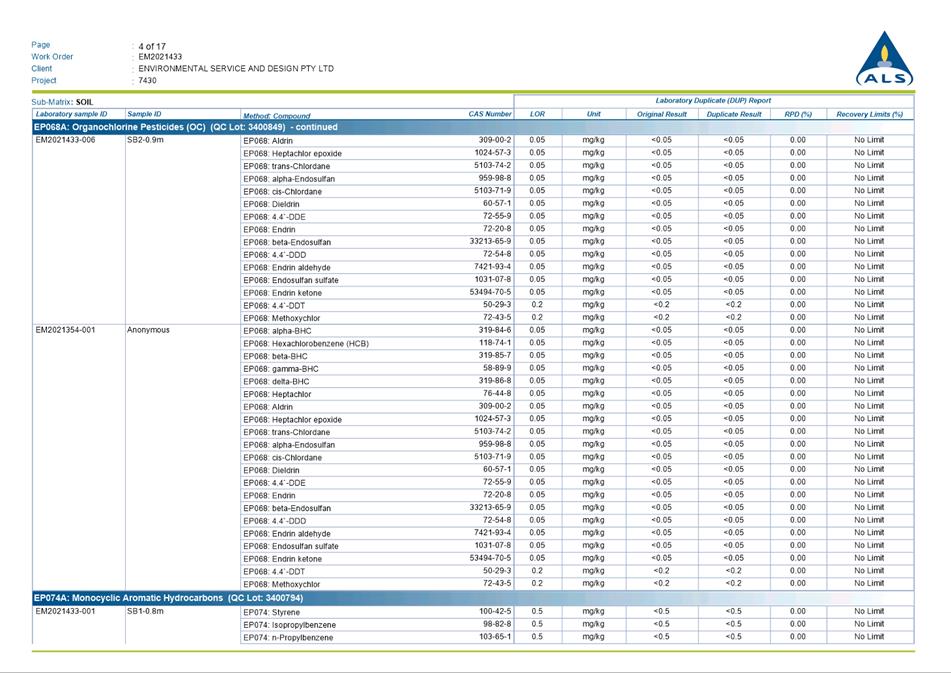This screenshot has width=951, height=673.
Task: Click the 'Recovery Limits (%)' column header
Action: [870, 114]
